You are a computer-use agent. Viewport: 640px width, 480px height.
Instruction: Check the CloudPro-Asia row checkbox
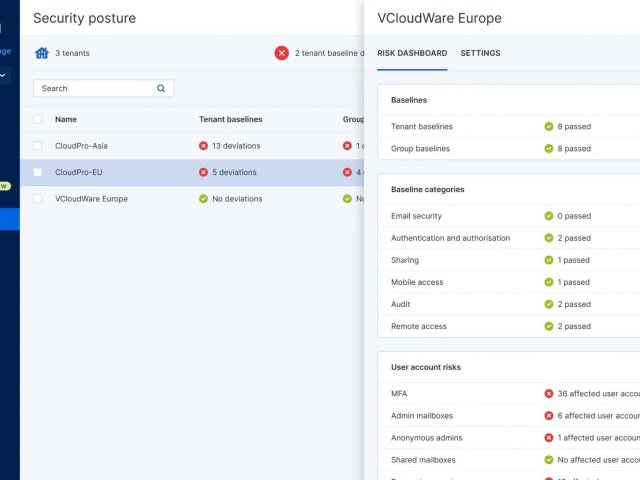(38, 146)
